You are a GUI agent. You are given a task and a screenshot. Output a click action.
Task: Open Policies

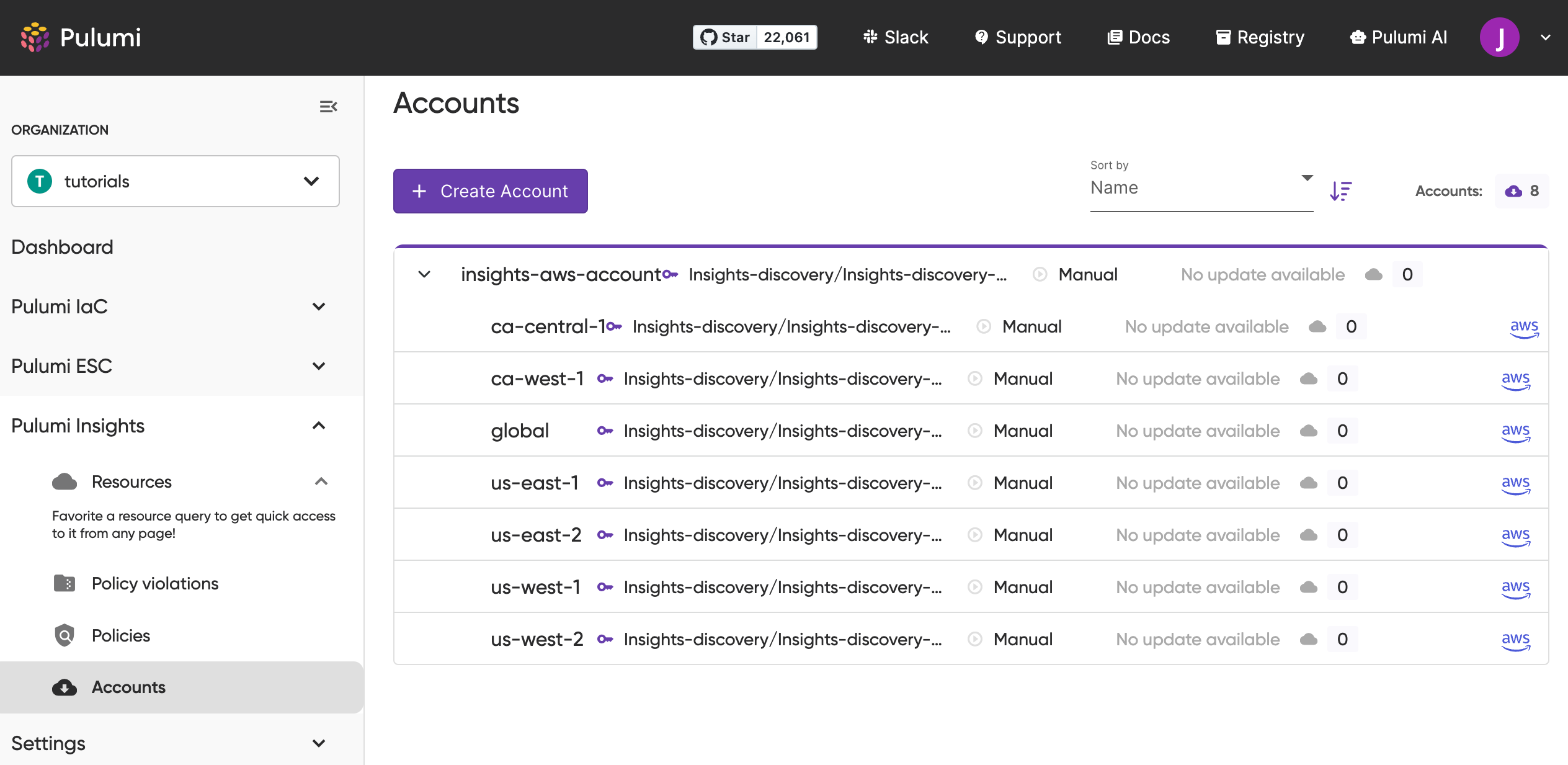[x=121, y=635]
